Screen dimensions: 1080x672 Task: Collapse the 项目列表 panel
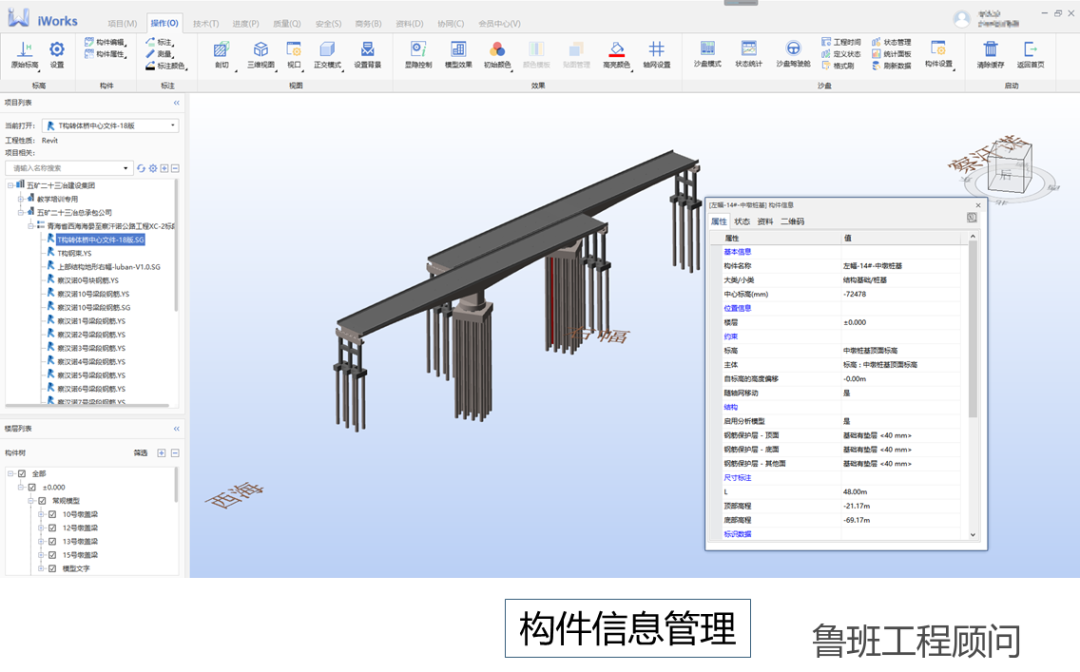coord(176,103)
